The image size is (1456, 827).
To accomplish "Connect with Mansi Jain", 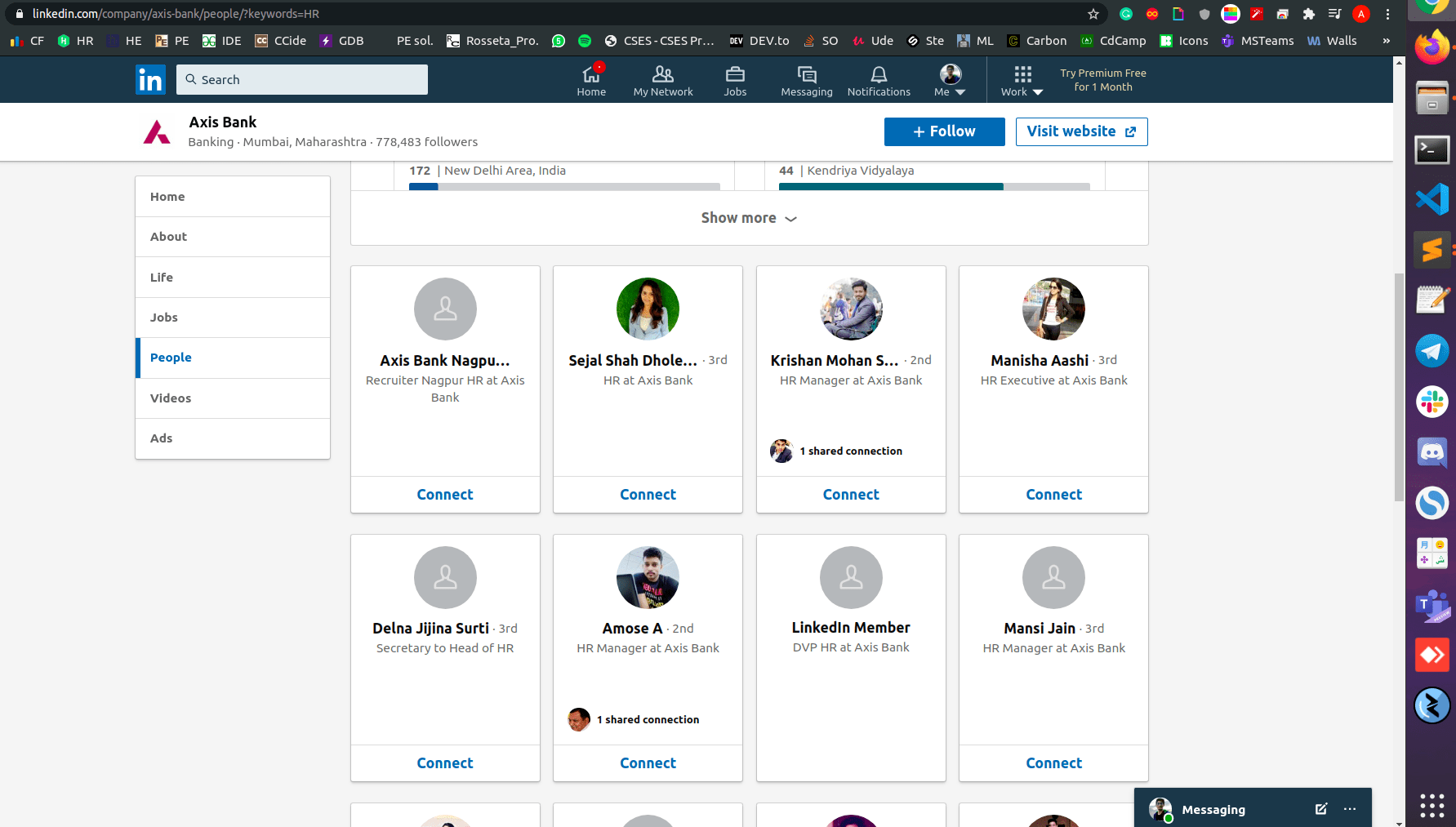I will [x=1053, y=763].
